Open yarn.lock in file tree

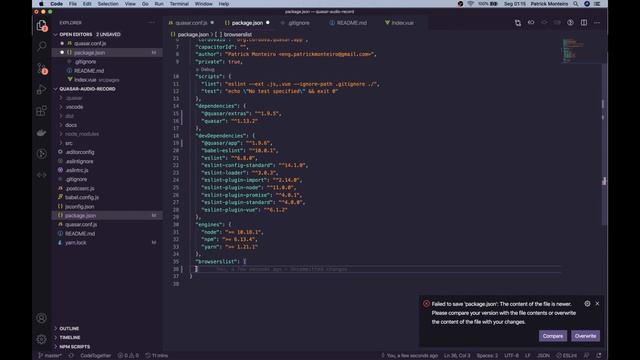(76, 242)
